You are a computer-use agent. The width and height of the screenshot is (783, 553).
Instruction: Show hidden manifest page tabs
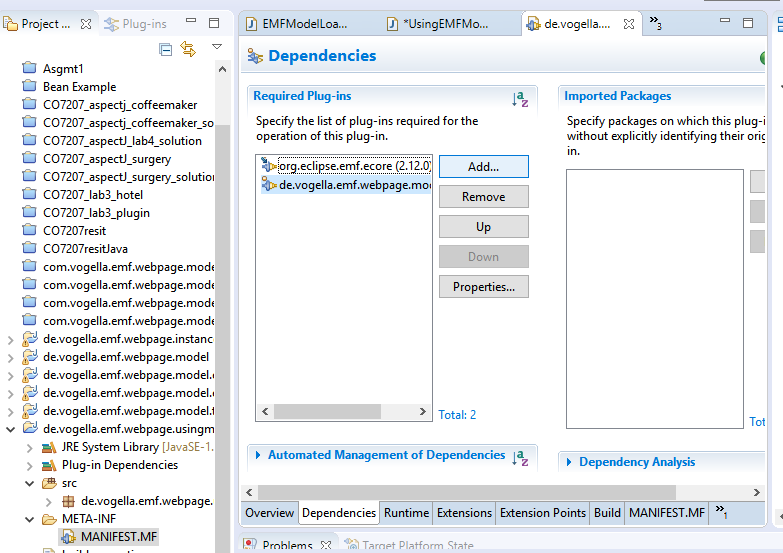[721, 511]
